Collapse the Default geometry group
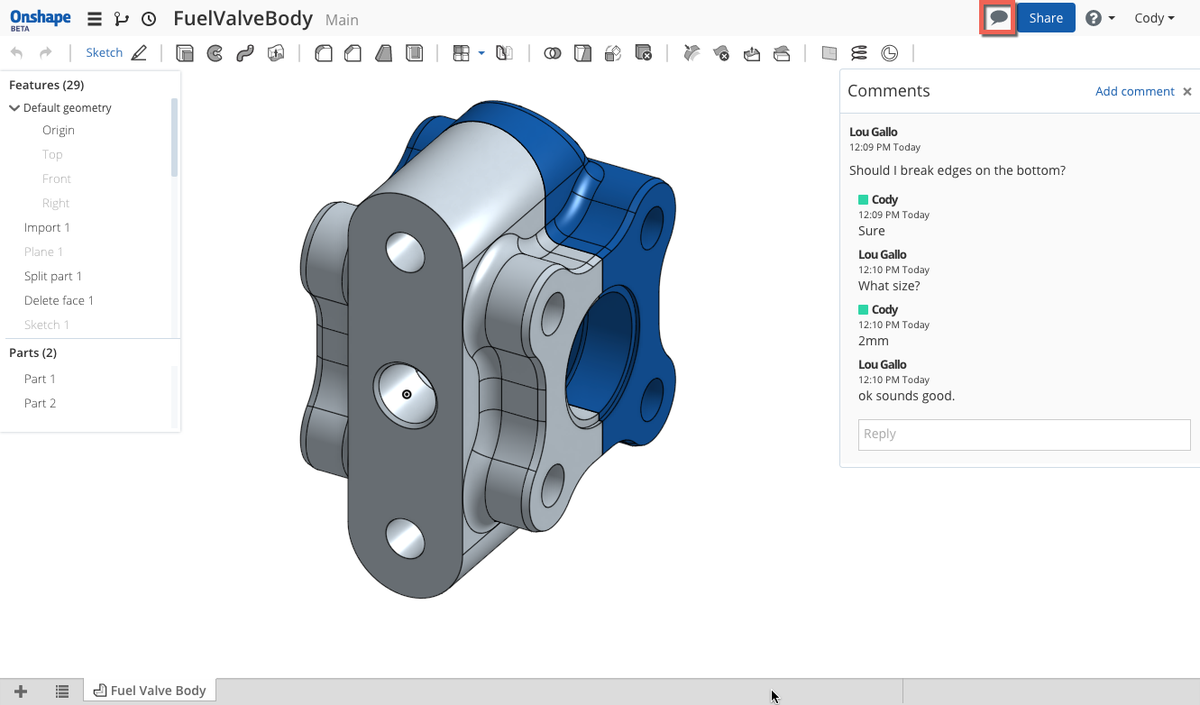 tap(12, 107)
